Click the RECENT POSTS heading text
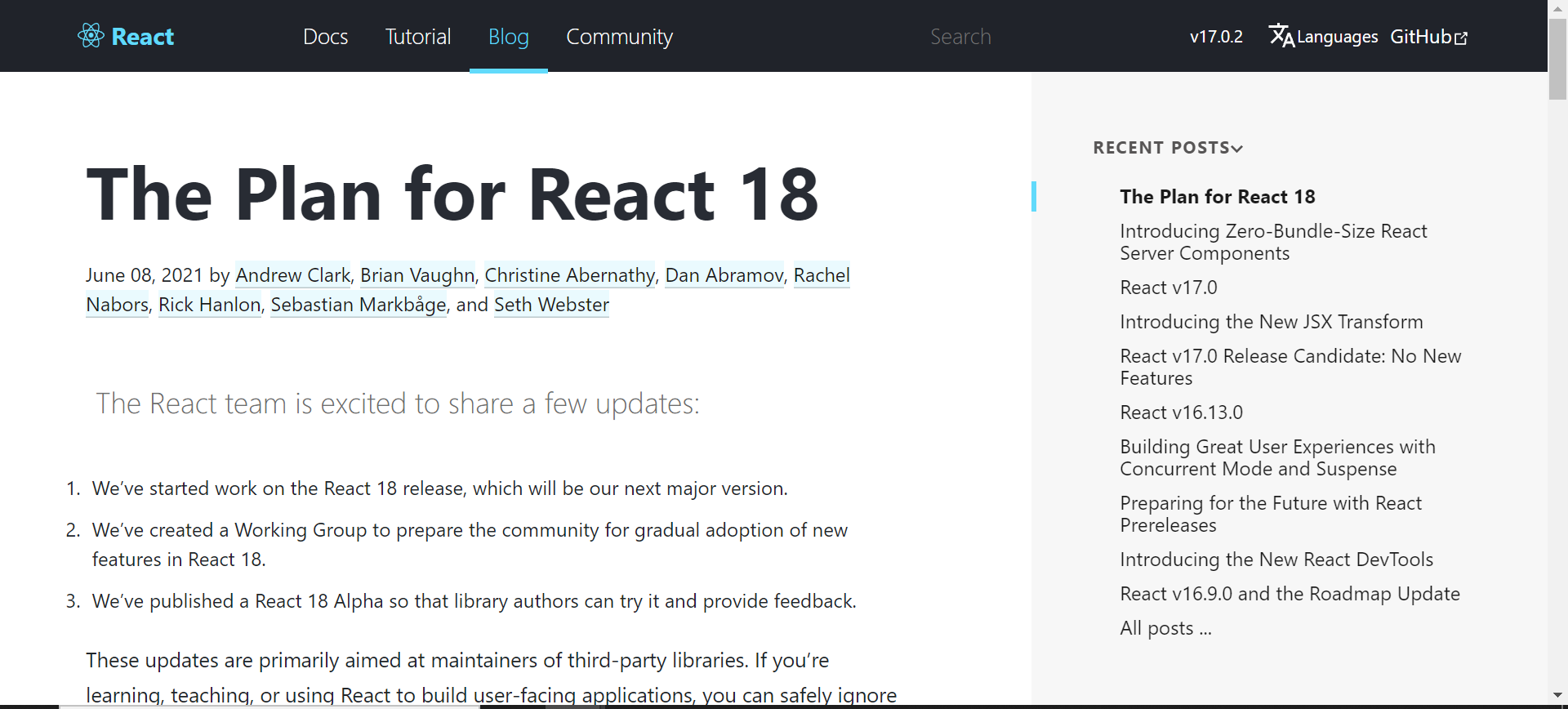 point(1161,148)
